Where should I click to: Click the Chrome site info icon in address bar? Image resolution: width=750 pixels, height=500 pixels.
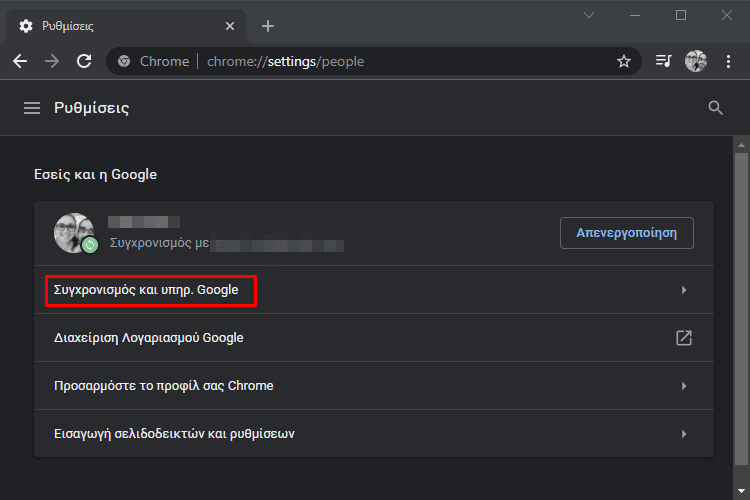click(124, 61)
